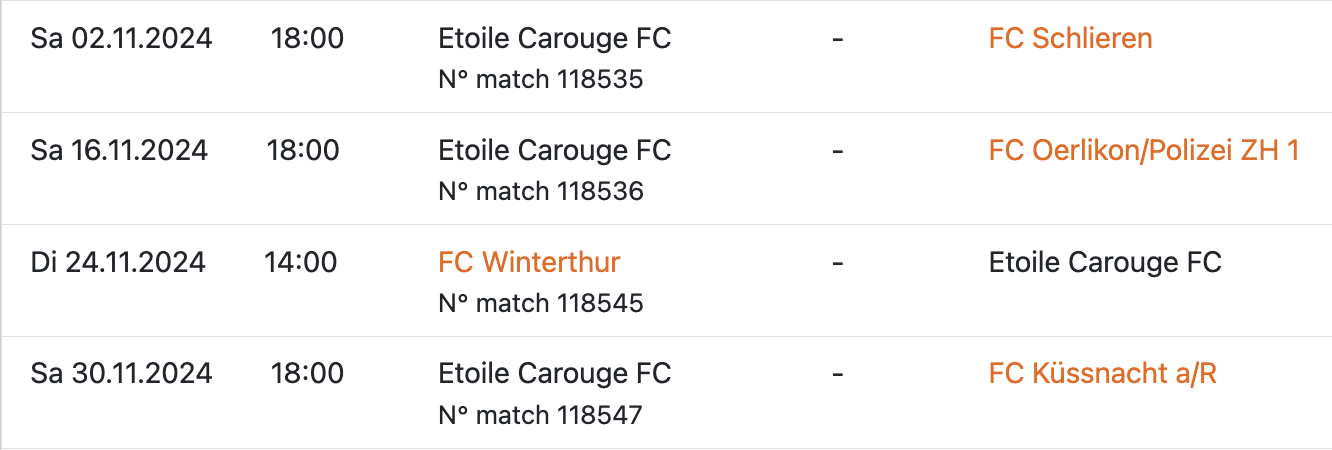Click match number 118545
This screenshot has height=450, width=1332.
point(540,303)
